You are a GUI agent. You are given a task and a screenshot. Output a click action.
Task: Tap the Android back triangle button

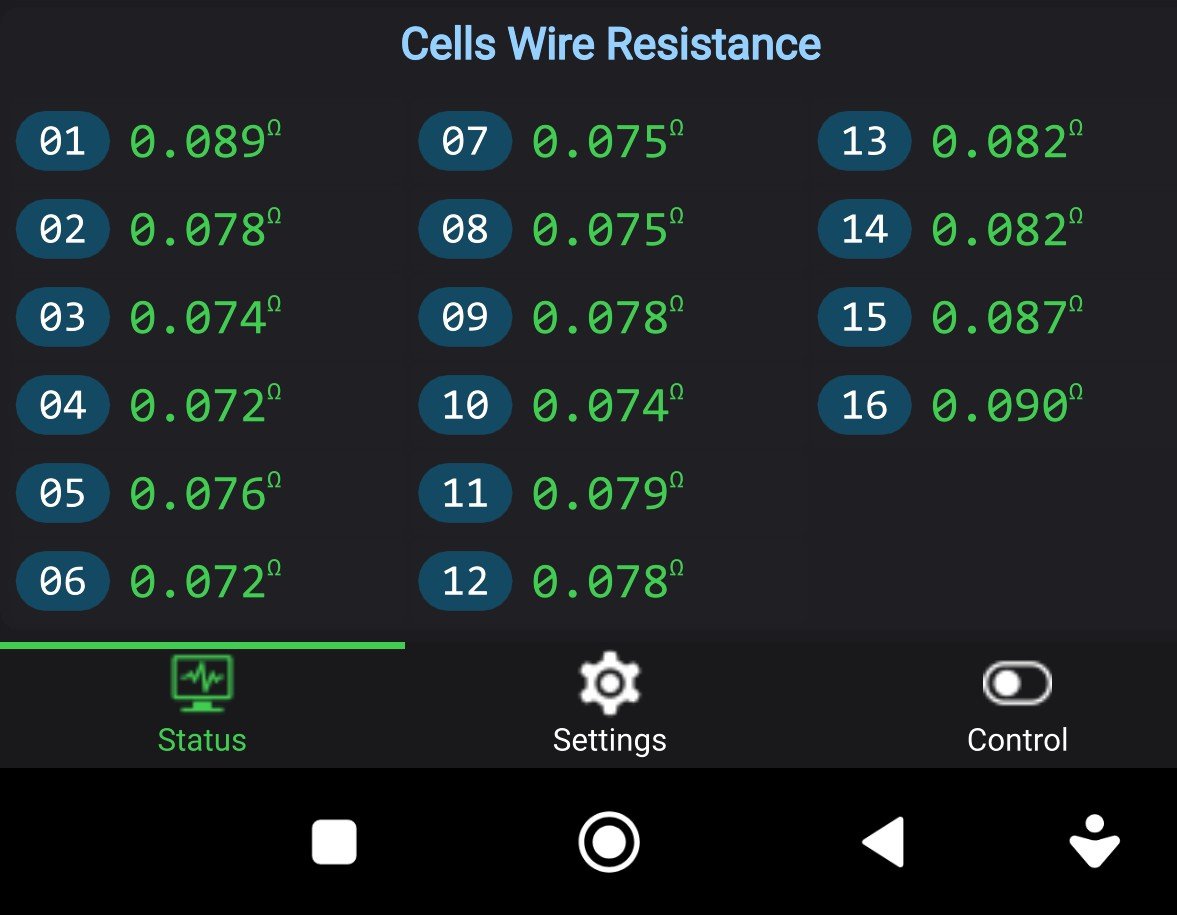884,842
